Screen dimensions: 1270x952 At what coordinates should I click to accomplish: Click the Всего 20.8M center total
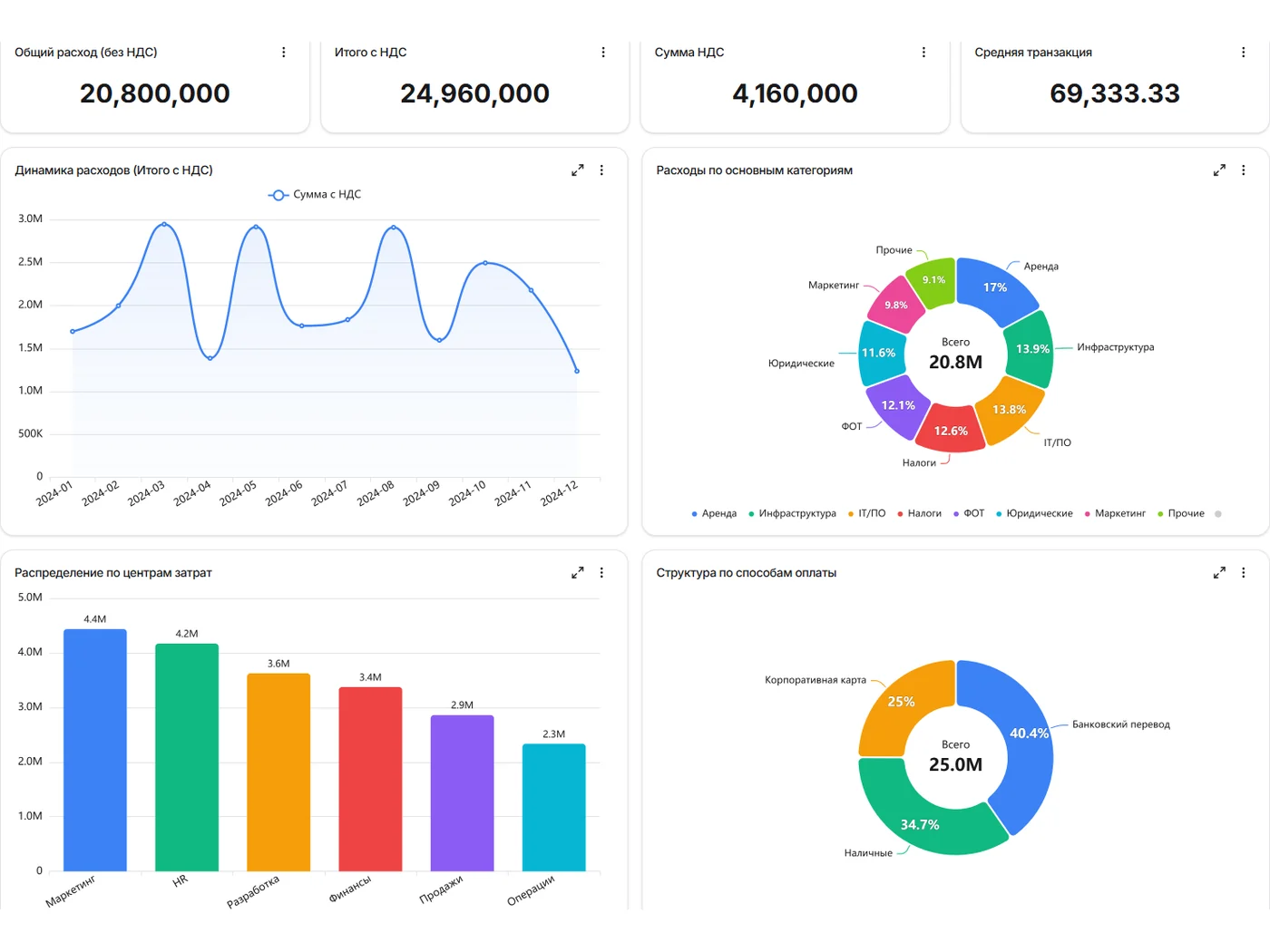[x=956, y=354]
